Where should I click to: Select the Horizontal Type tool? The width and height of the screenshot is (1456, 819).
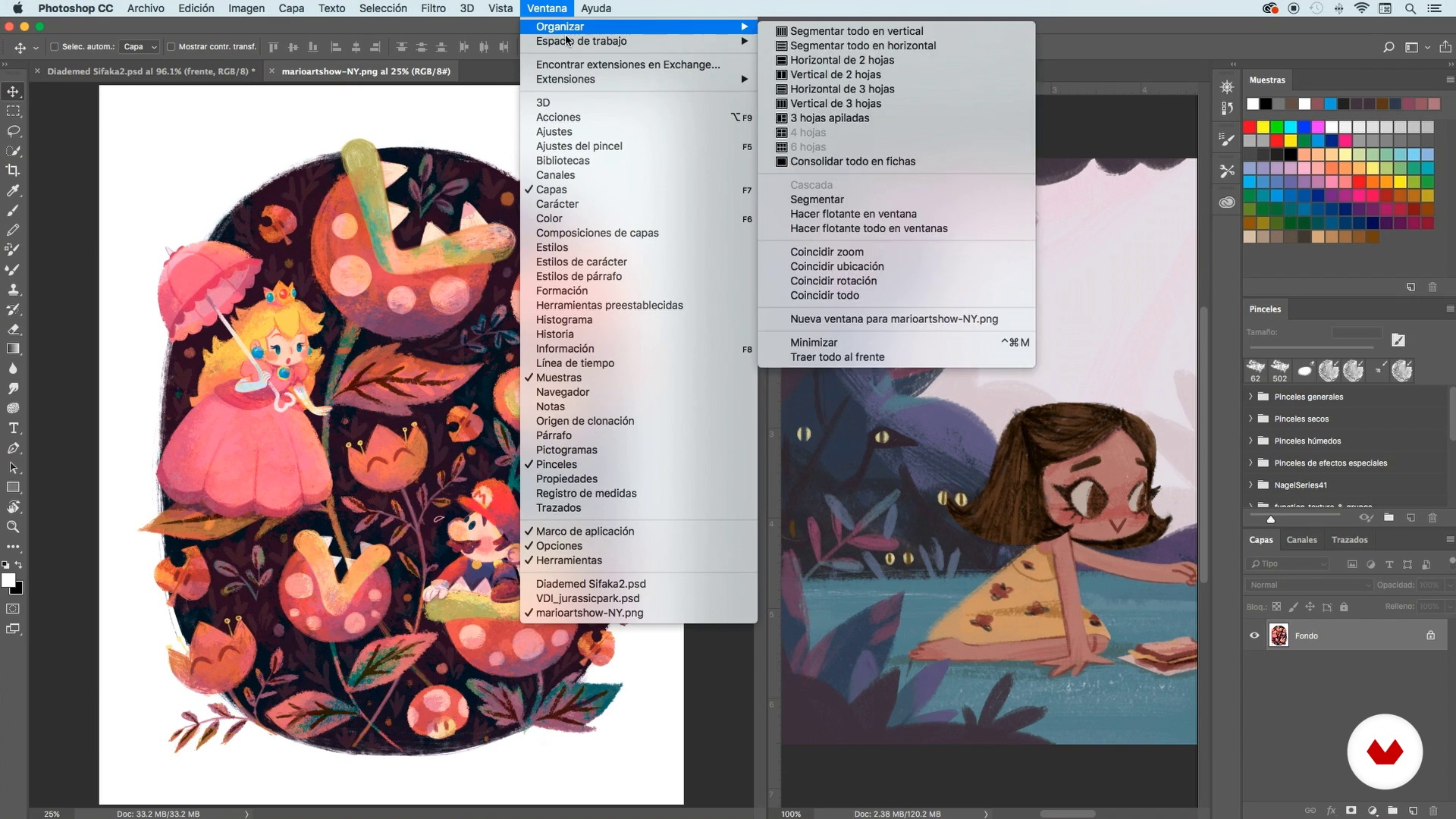point(13,428)
